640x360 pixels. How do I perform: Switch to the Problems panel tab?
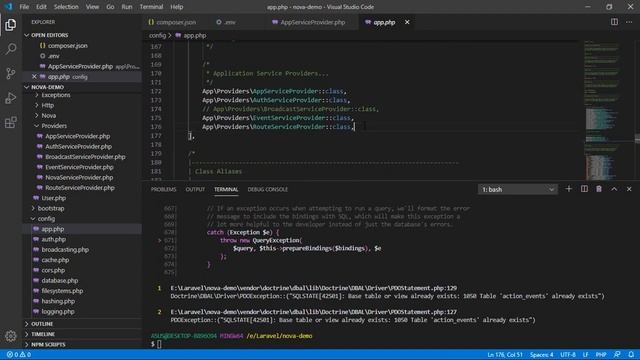163,189
